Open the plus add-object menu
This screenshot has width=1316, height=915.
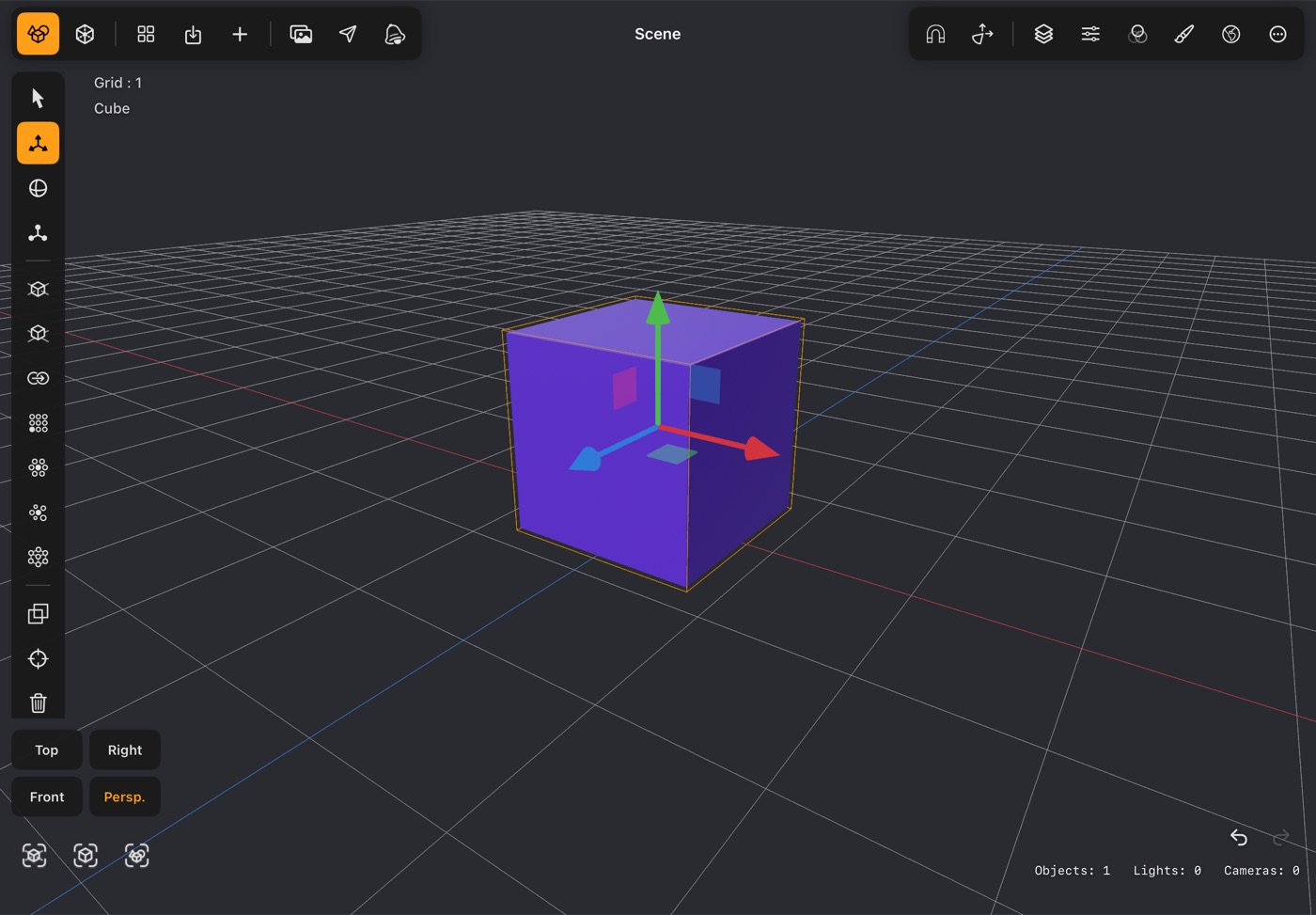tap(240, 34)
